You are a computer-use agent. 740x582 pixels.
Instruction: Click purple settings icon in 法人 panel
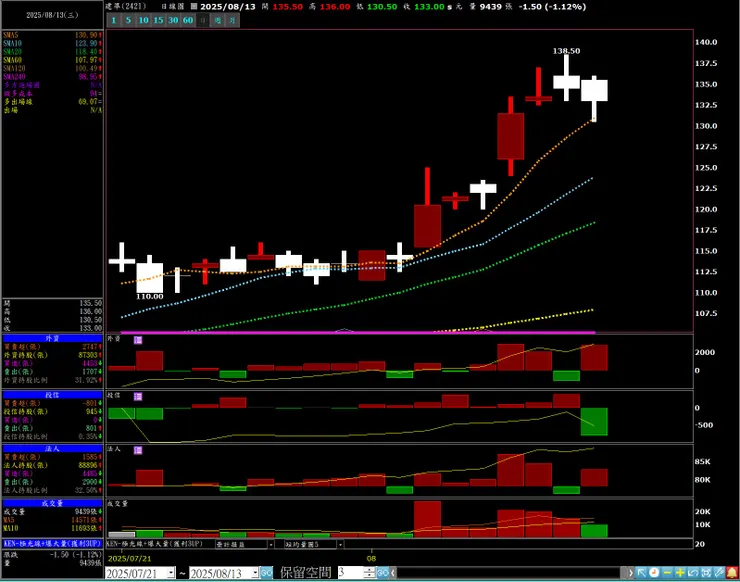click(138, 450)
